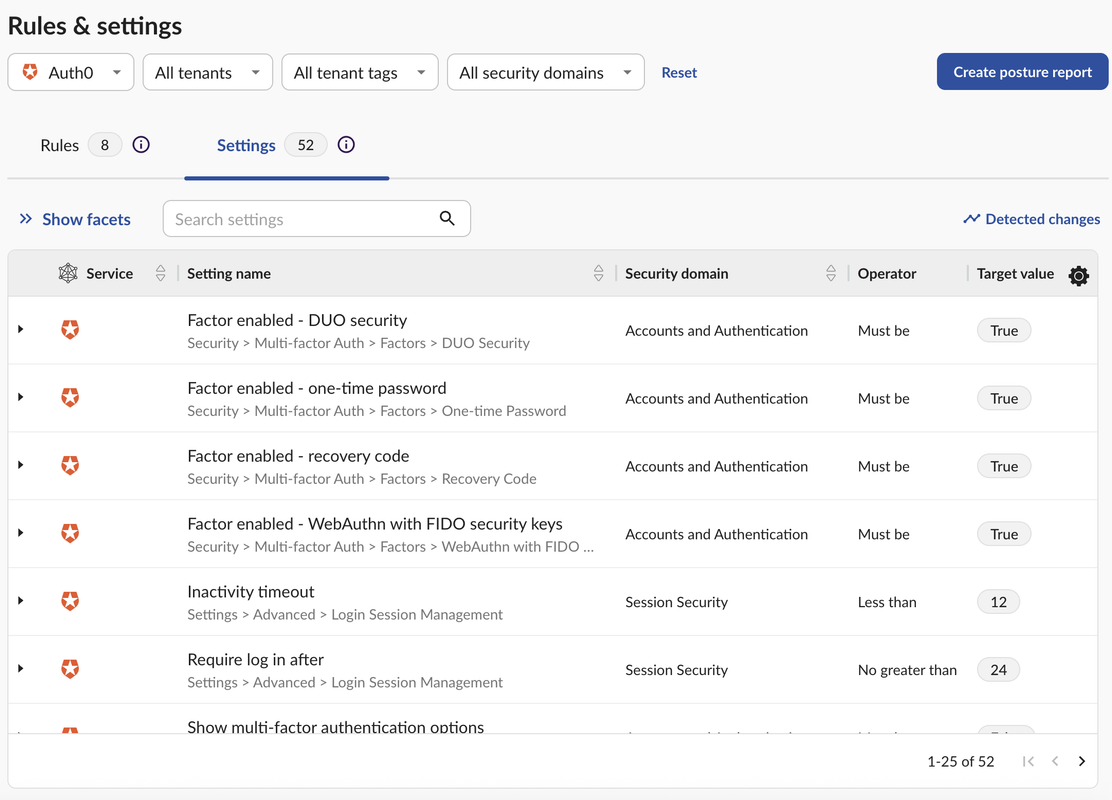Click Create posture report button
The width and height of the screenshot is (1112, 800).
pyautogui.click(x=1022, y=72)
